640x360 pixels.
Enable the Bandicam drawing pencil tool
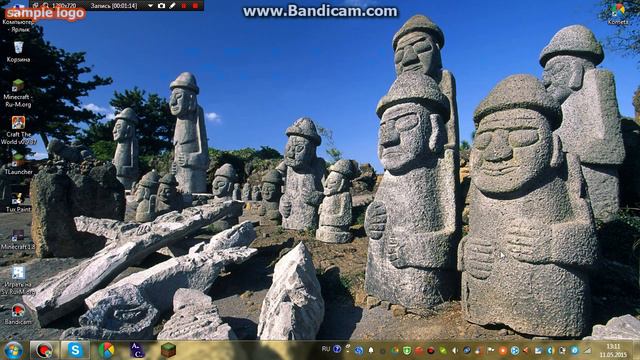click(173, 6)
